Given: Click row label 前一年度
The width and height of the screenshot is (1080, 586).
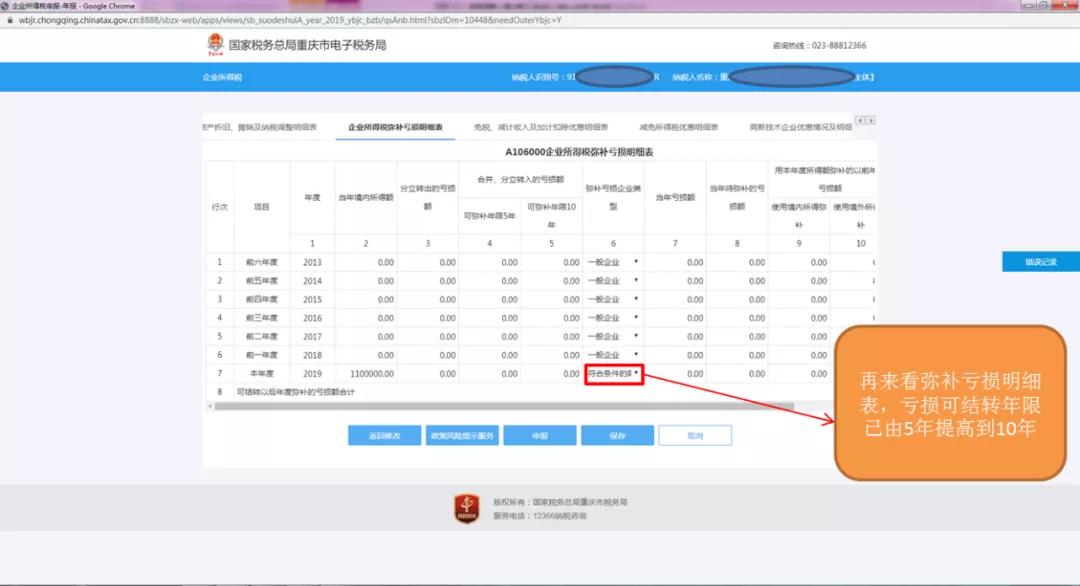Looking at the screenshot, I should coord(262,355).
